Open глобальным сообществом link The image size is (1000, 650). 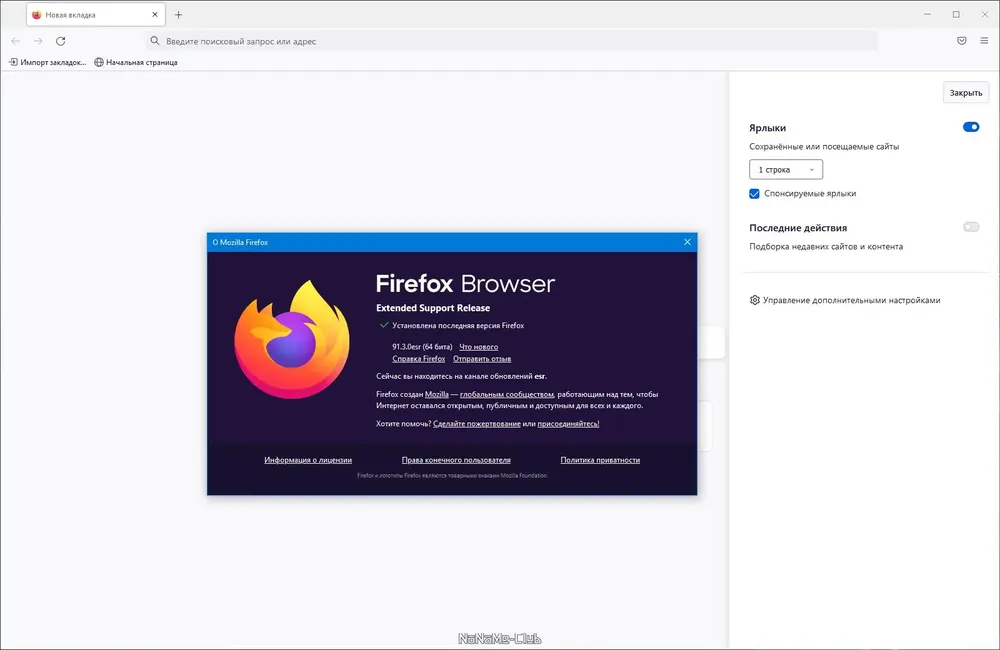pyautogui.click(x=506, y=394)
